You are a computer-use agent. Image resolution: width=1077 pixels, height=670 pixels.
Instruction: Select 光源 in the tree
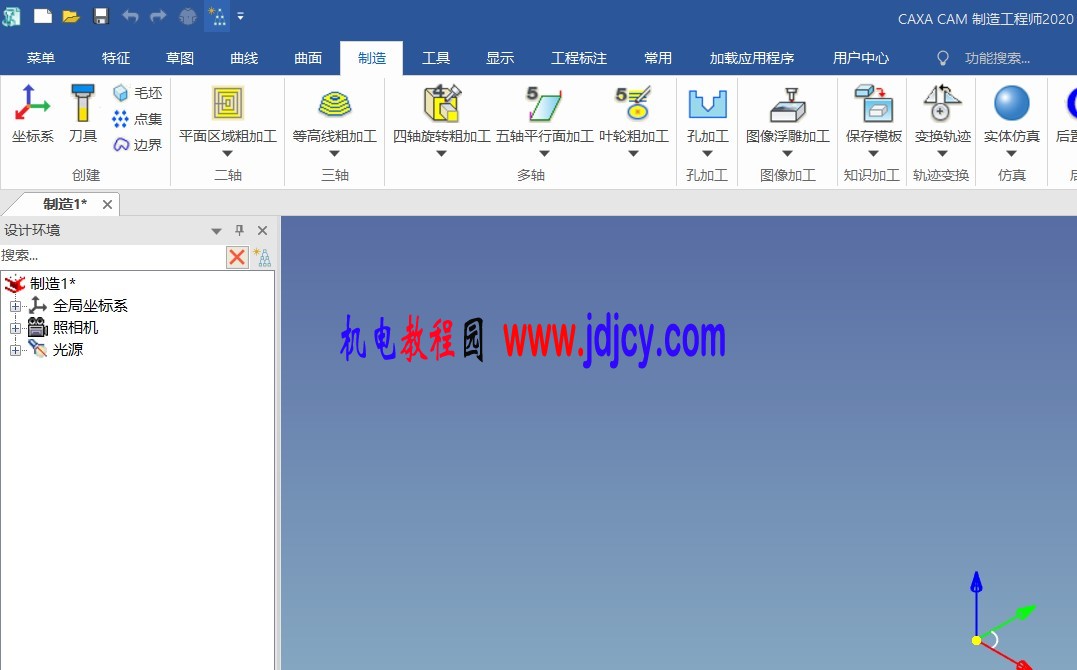tap(68, 350)
